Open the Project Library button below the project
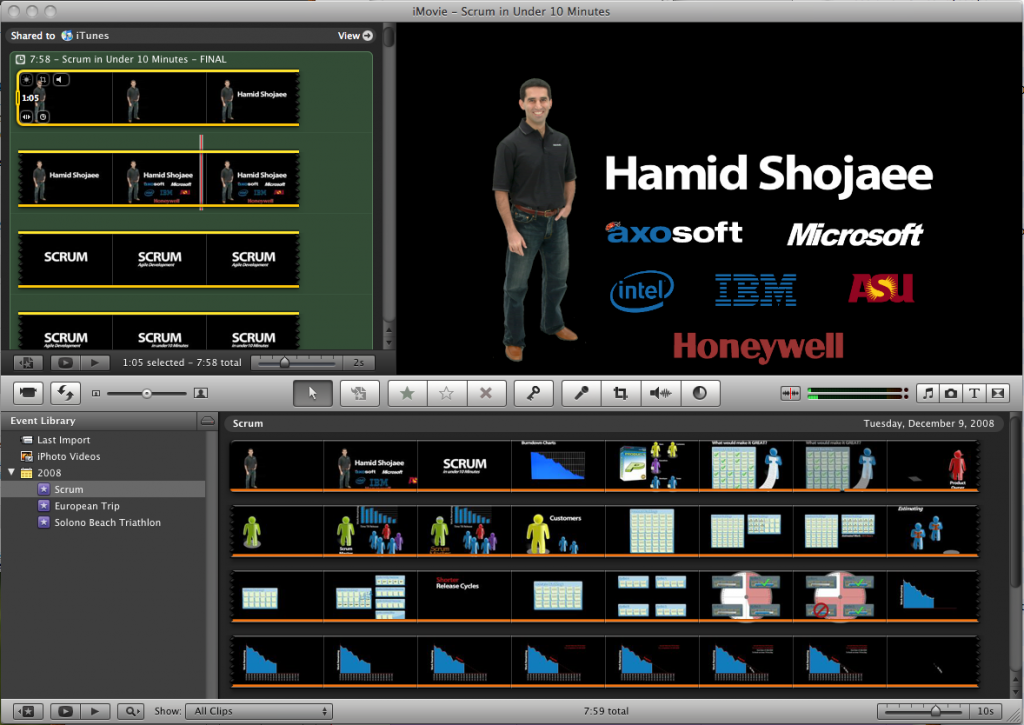 click(28, 362)
